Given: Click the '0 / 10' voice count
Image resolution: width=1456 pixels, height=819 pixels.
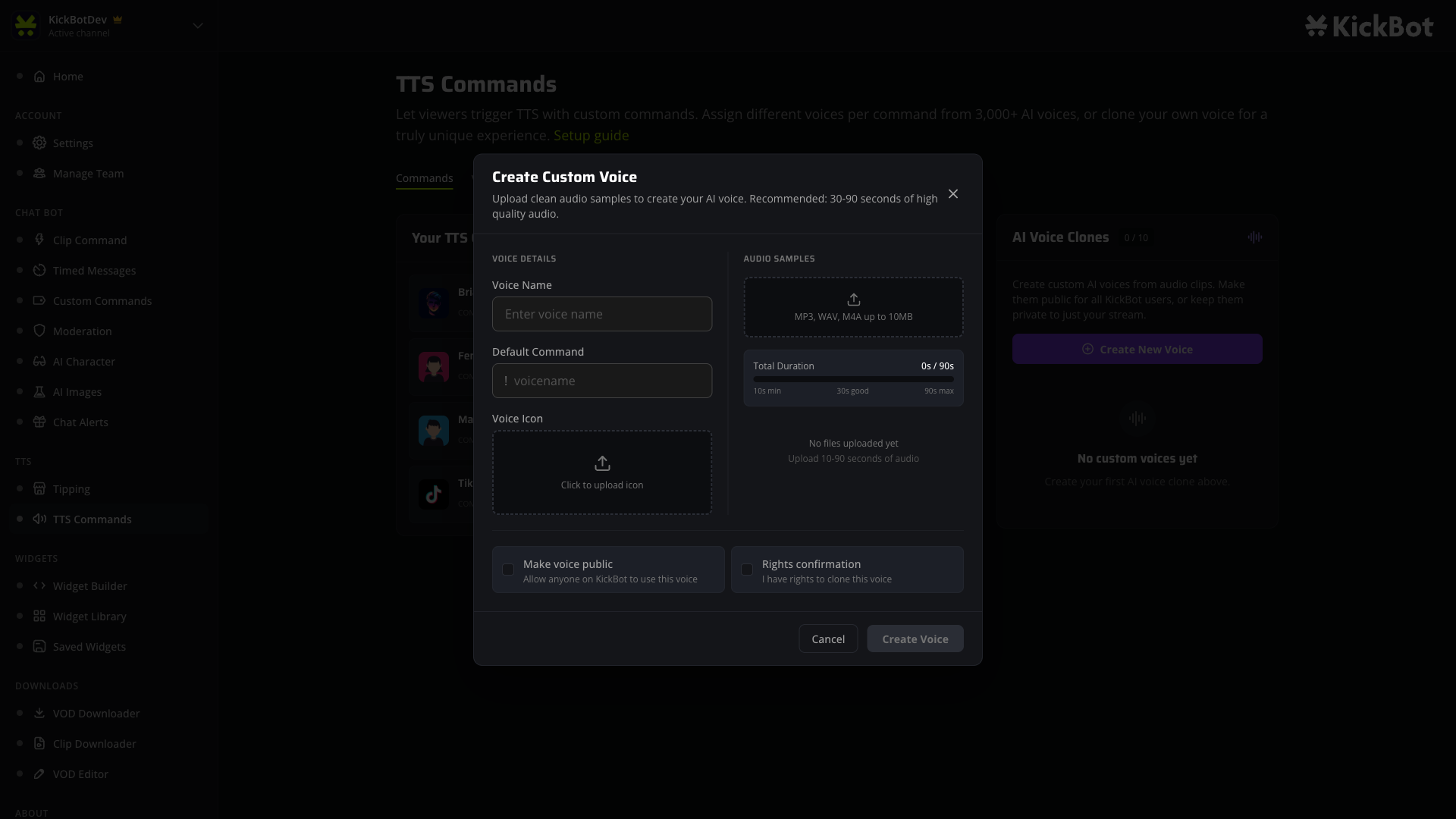Looking at the screenshot, I should (1136, 238).
